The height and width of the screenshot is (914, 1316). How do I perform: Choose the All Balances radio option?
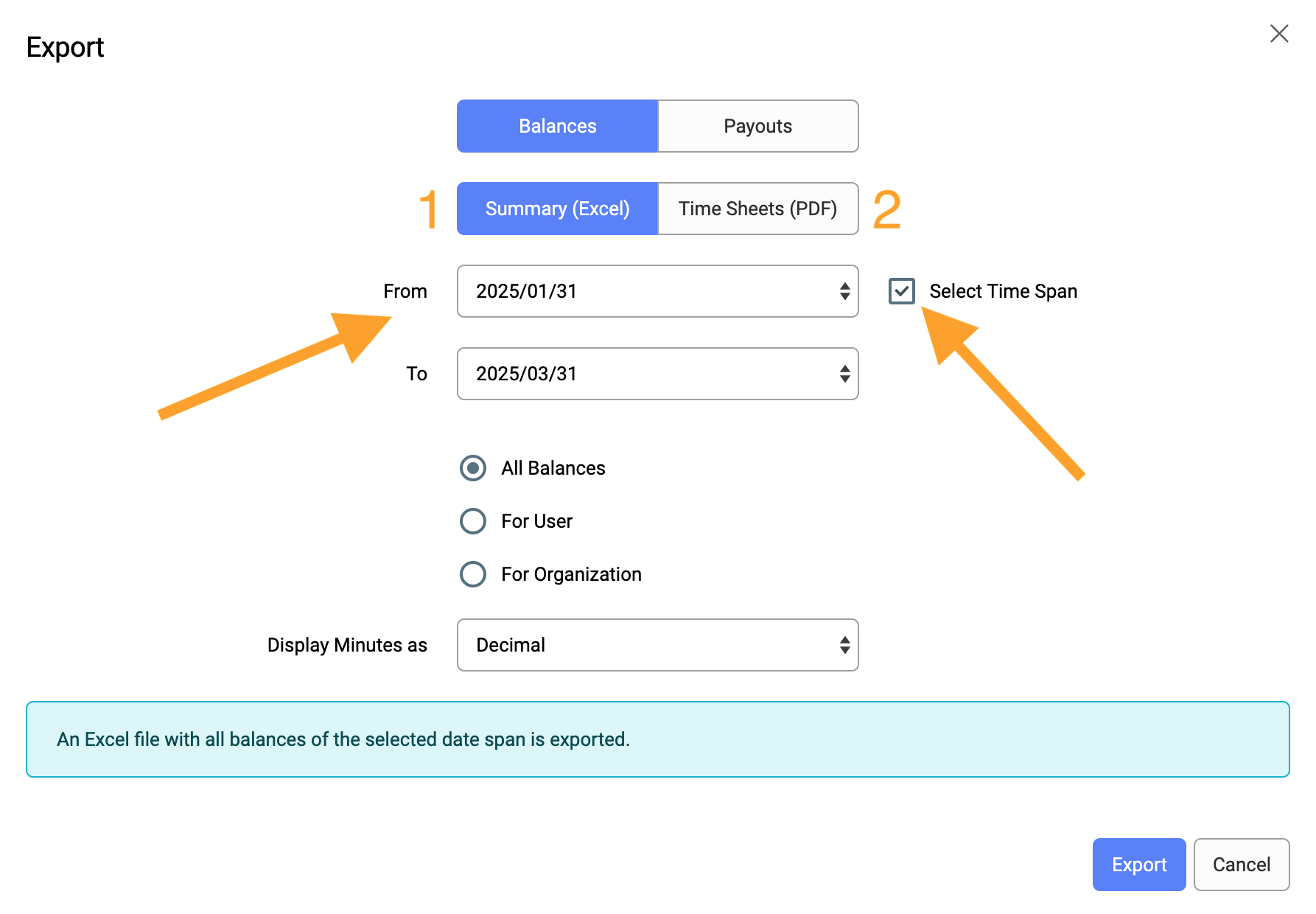coord(473,468)
